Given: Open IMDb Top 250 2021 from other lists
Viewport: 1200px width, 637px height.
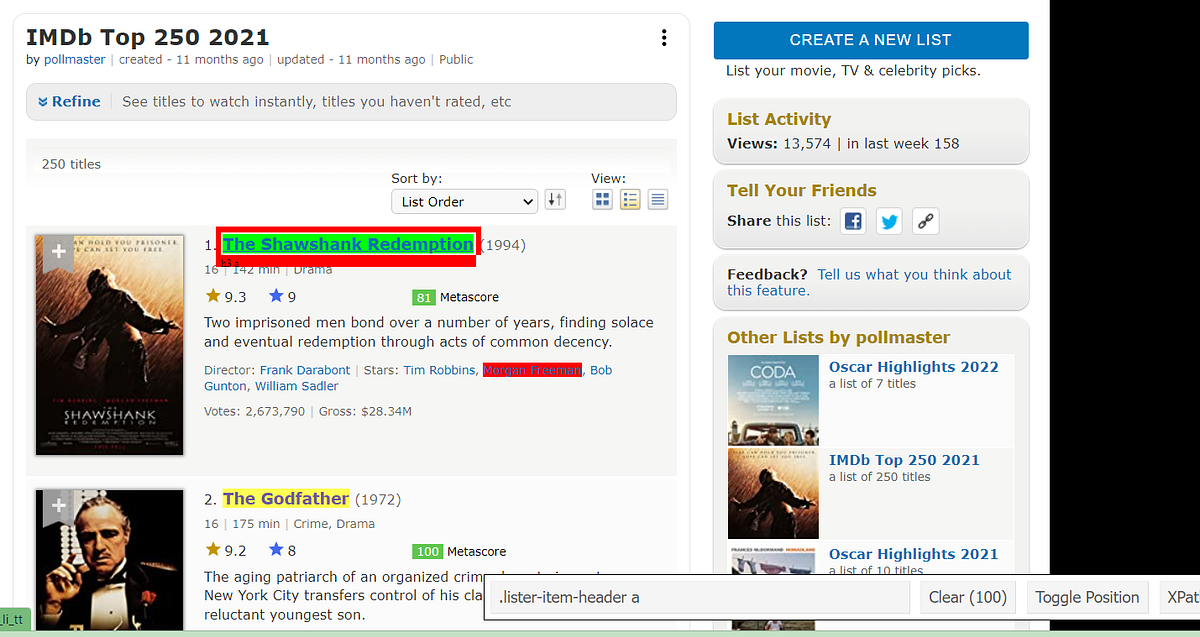Looking at the screenshot, I should pos(904,460).
